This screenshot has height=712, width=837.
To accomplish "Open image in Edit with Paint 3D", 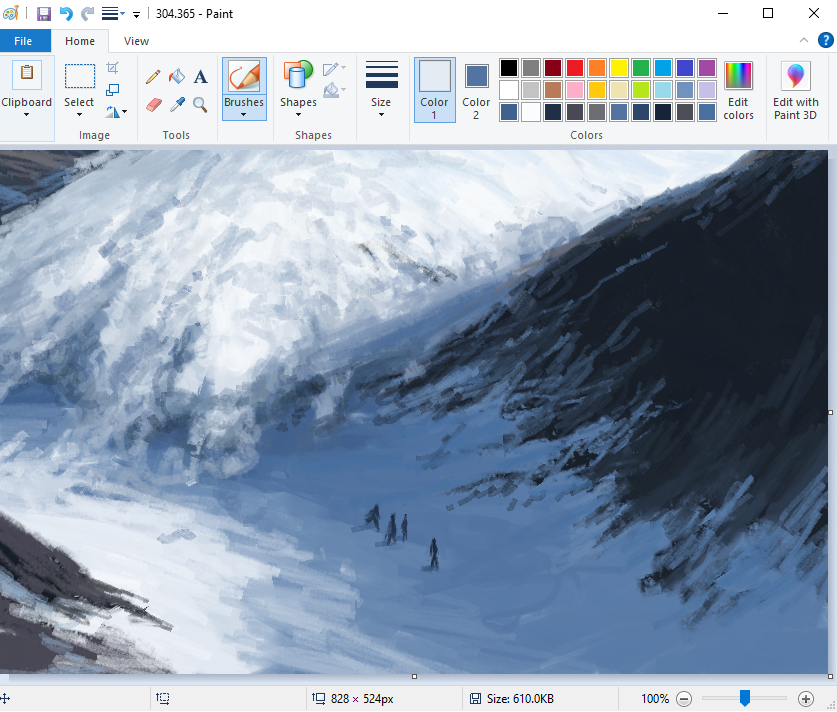I will pos(795,90).
